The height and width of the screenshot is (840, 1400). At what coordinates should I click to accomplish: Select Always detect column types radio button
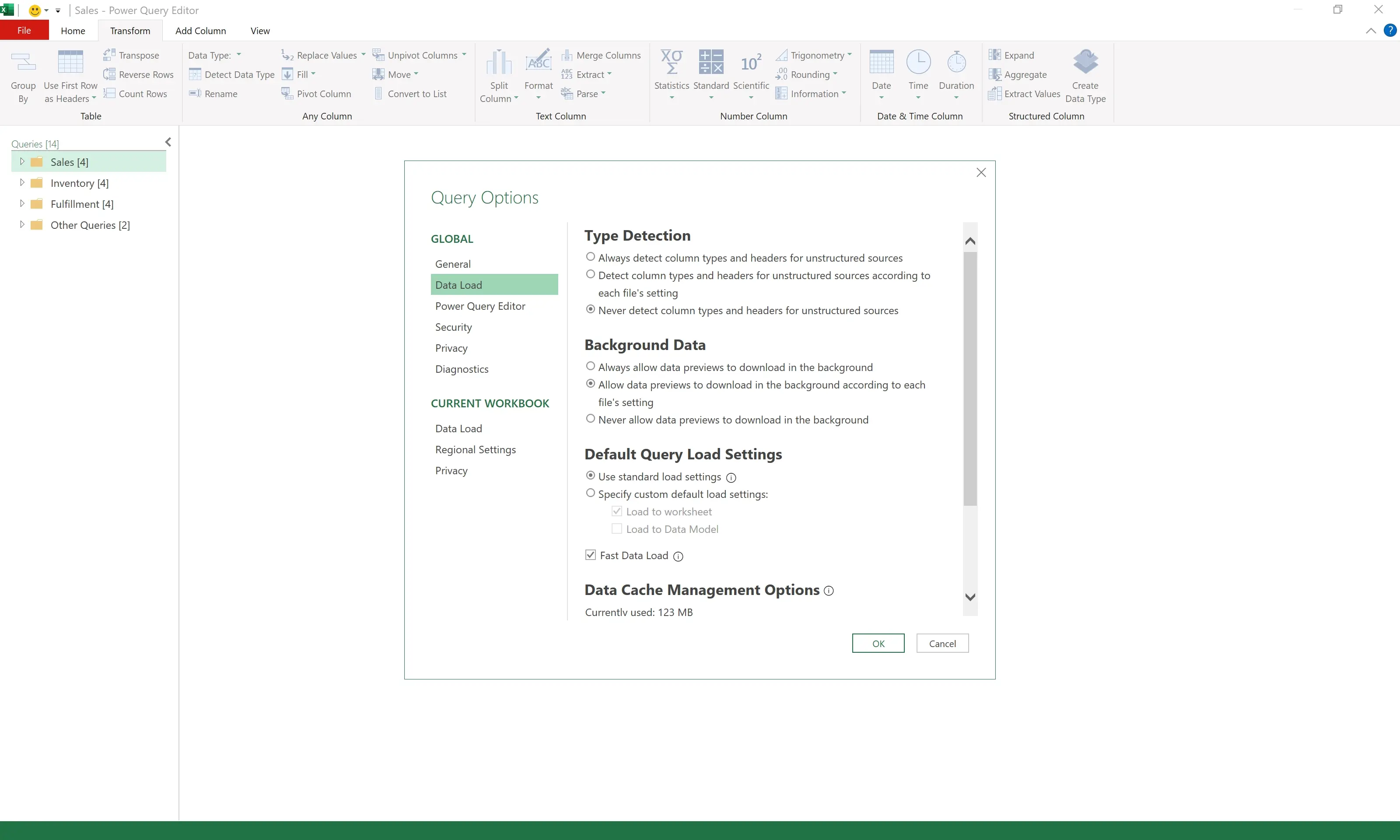(590, 257)
